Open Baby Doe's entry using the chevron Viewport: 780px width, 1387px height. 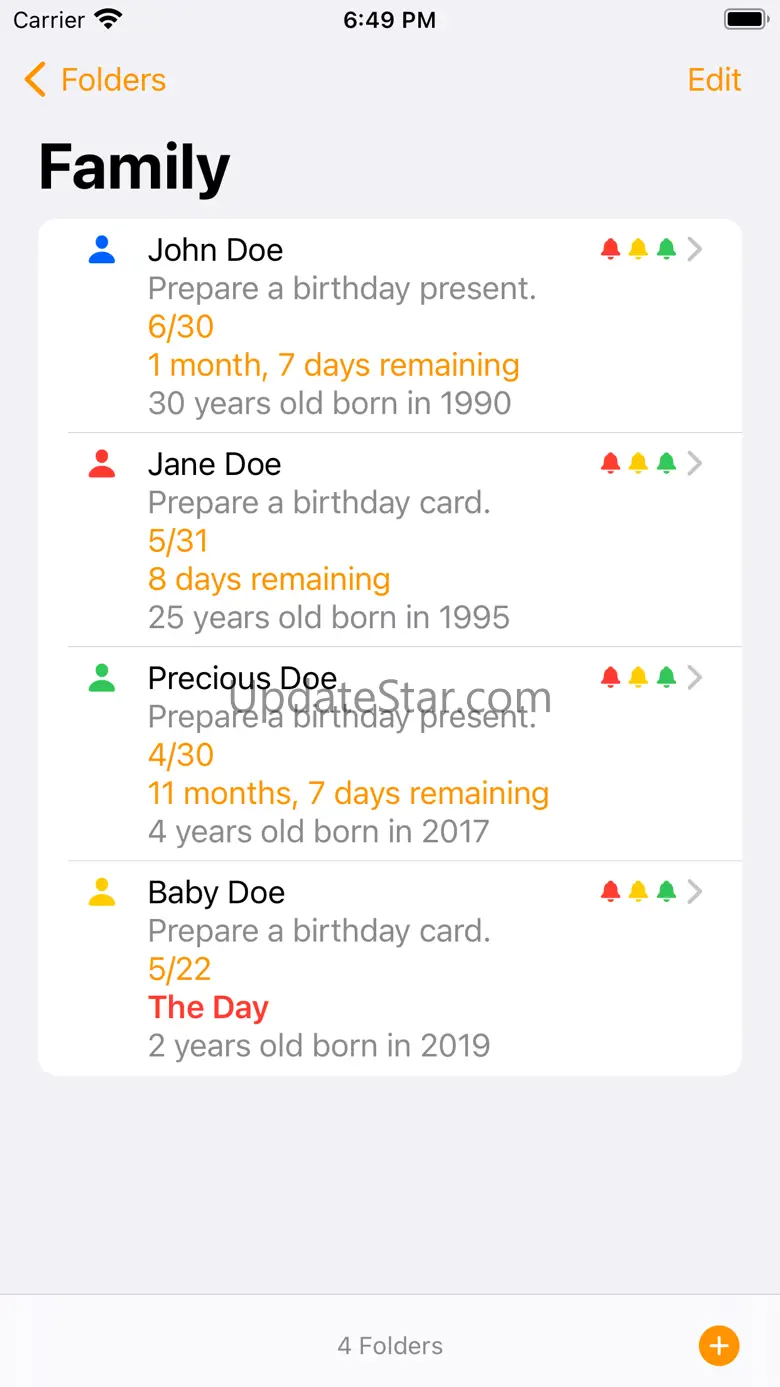click(695, 891)
